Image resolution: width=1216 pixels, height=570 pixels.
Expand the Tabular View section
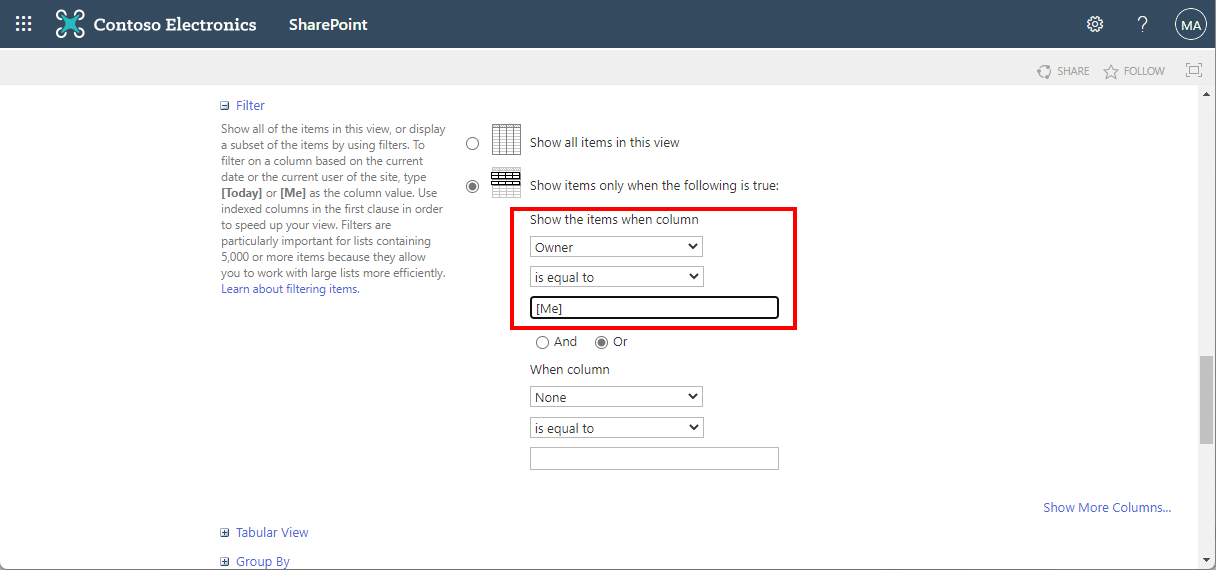(225, 533)
